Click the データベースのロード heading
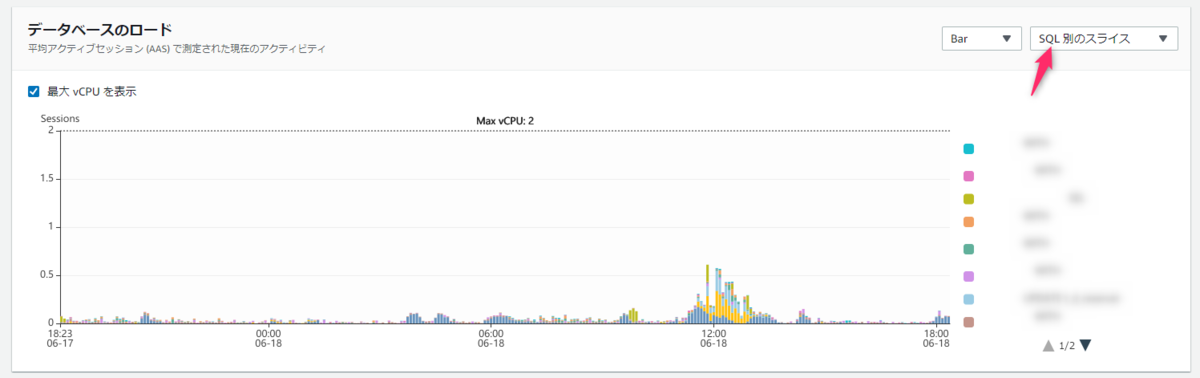The width and height of the screenshot is (1200, 378). 100,29
